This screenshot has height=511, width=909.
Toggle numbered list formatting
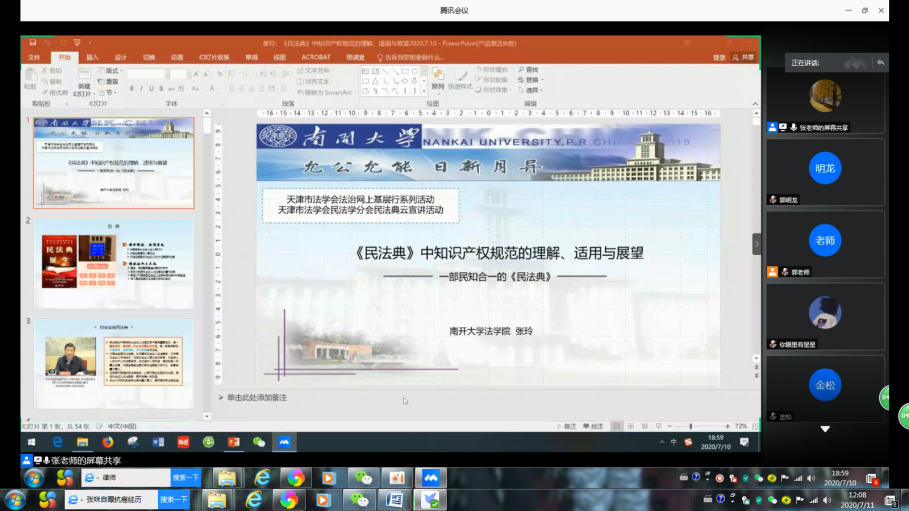pos(247,74)
